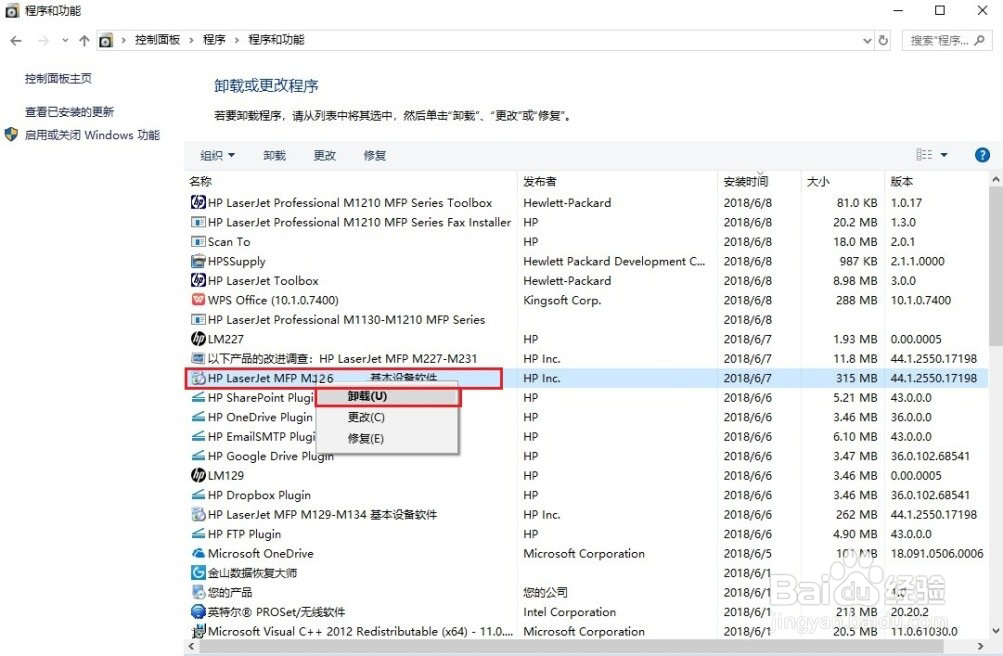Select the Microsoft Visual C++ 2012 Redistributable row

(x=587, y=631)
